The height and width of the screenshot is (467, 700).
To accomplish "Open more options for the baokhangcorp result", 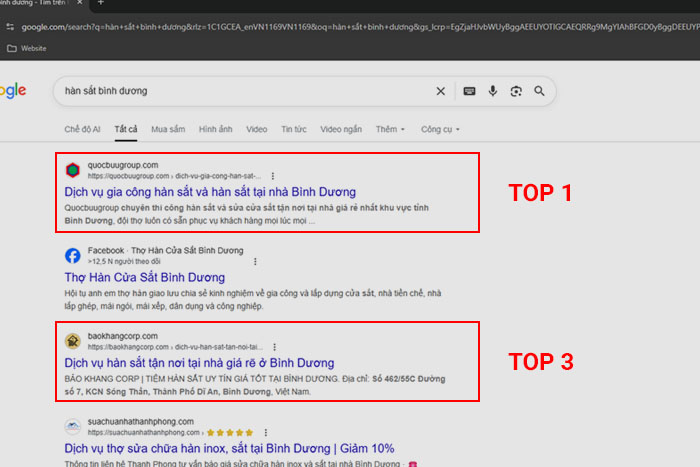I will tap(275, 347).
